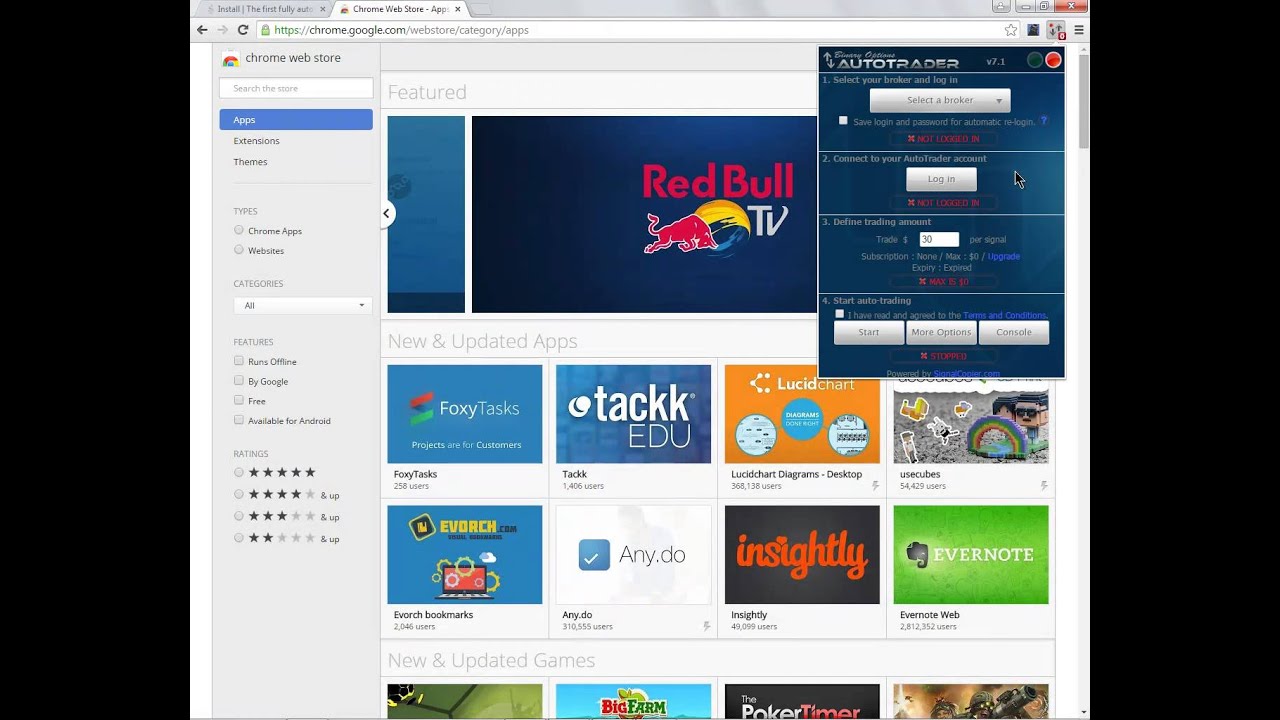Click the browser address bar URL
This screenshot has width=1280, height=720.
point(400,30)
